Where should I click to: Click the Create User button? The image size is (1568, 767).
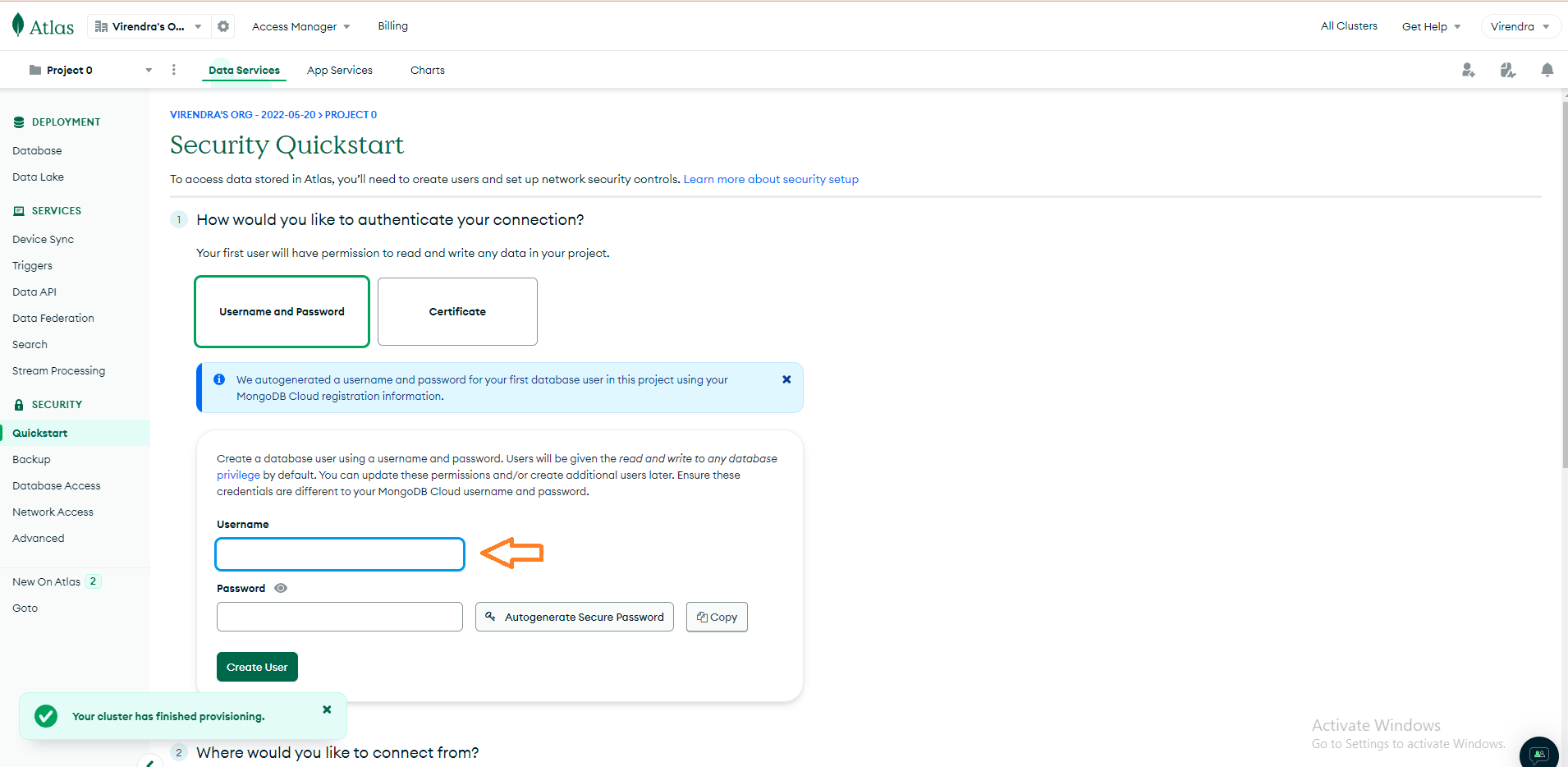coord(257,666)
